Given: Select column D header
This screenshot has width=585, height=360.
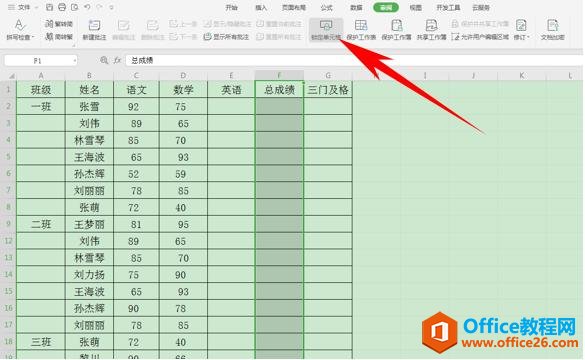Looking at the screenshot, I should [x=183, y=76].
